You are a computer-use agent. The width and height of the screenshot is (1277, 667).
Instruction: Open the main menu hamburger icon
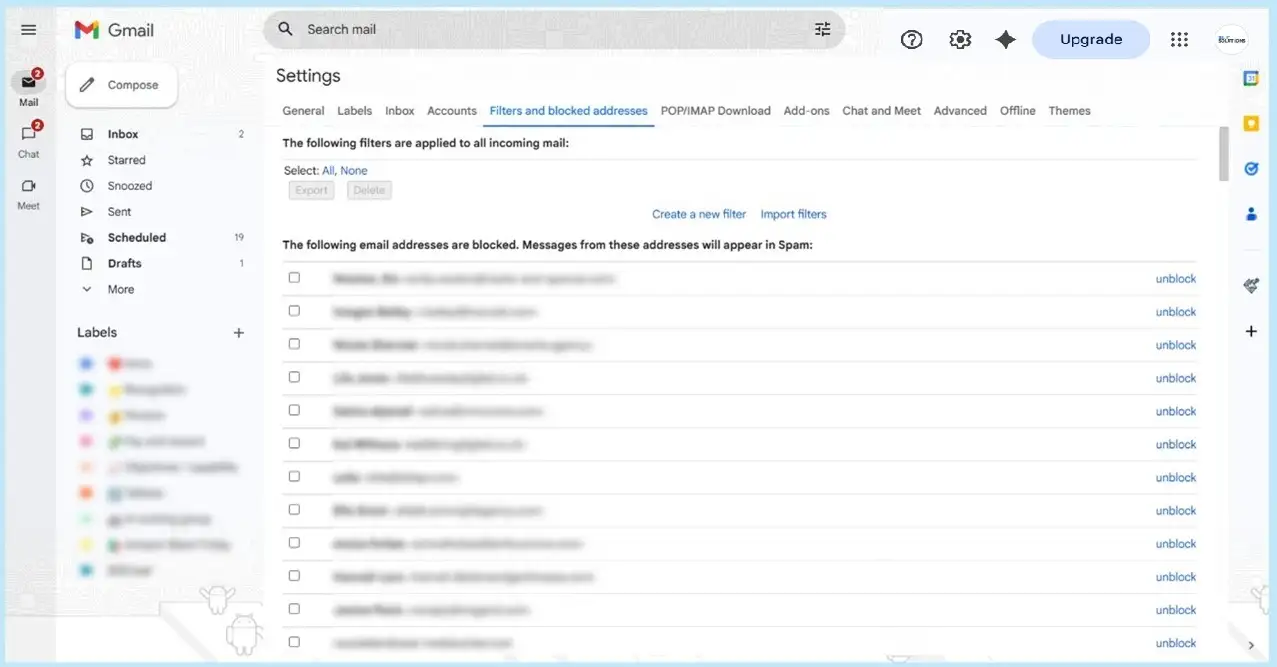pos(28,30)
